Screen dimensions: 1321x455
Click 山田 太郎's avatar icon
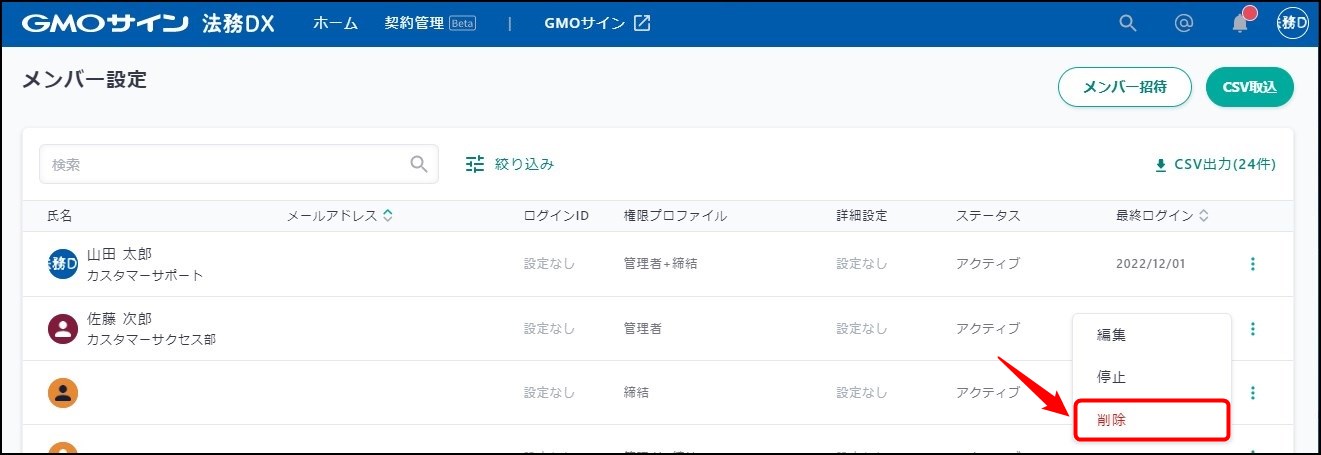(x=63, y=264)
